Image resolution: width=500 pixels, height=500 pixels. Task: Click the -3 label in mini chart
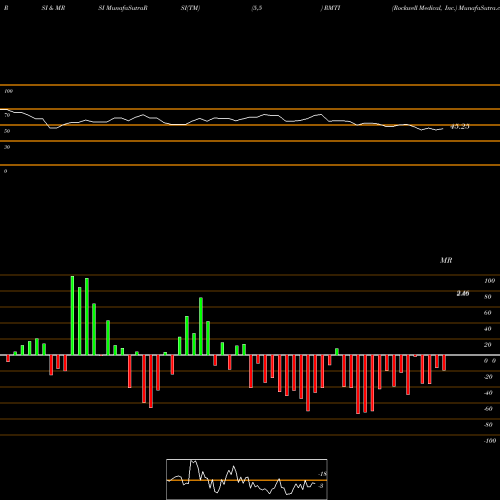tap(321, 486)
